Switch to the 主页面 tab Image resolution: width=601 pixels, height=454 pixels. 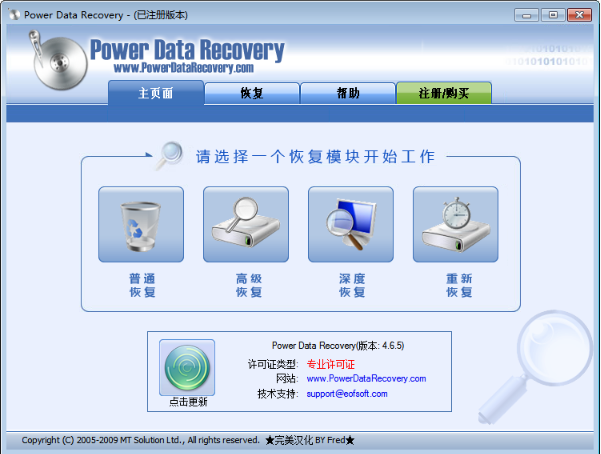point(156,93)
